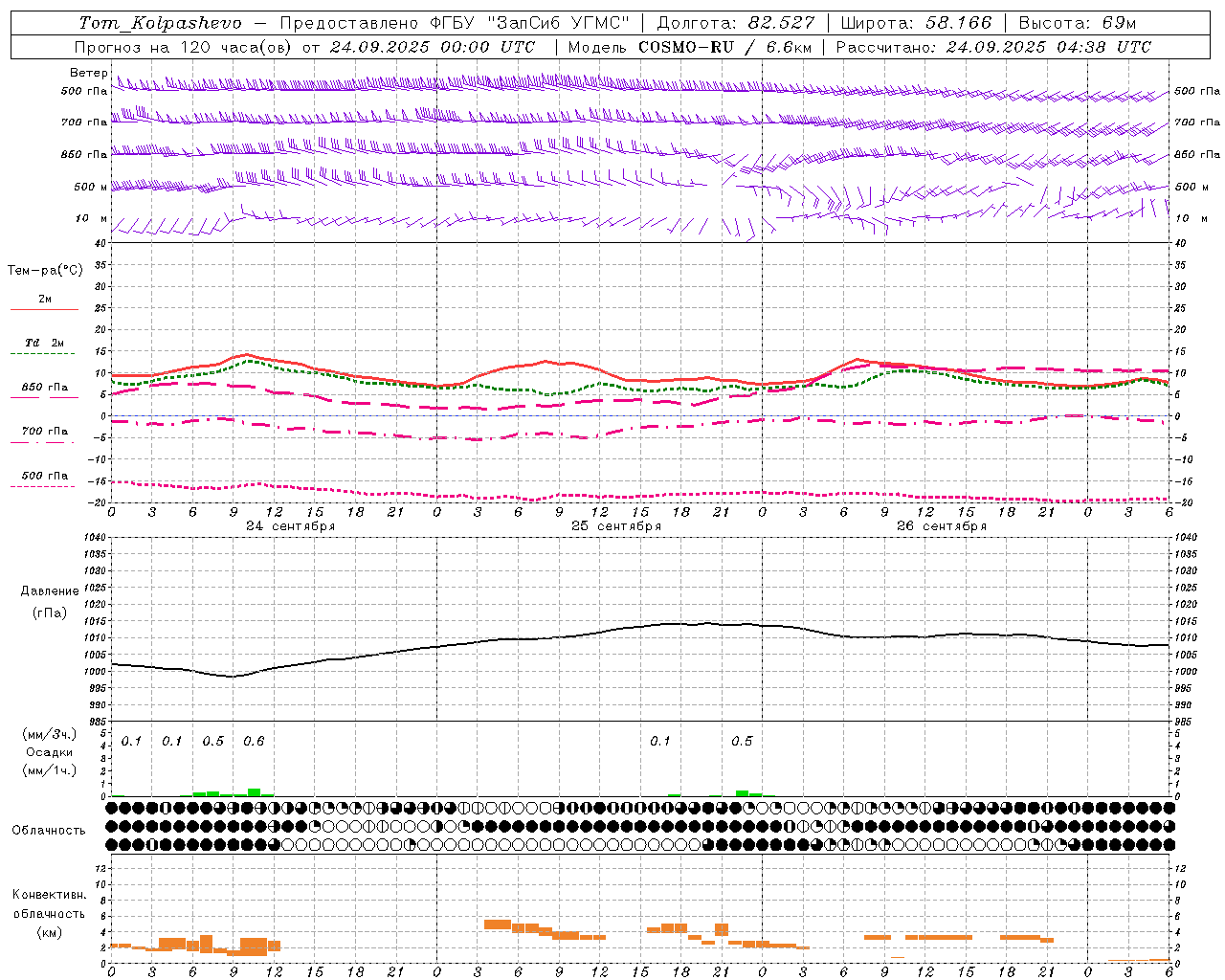The image size is (1225, 980).
Task: Click the '24 сентября' date label
Action: 291,526
